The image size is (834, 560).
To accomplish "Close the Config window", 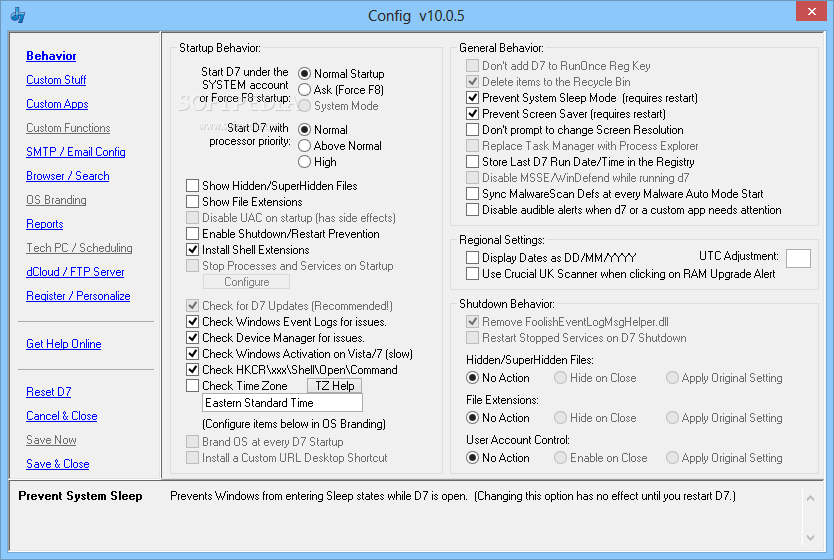I will [x=811, y=11].
